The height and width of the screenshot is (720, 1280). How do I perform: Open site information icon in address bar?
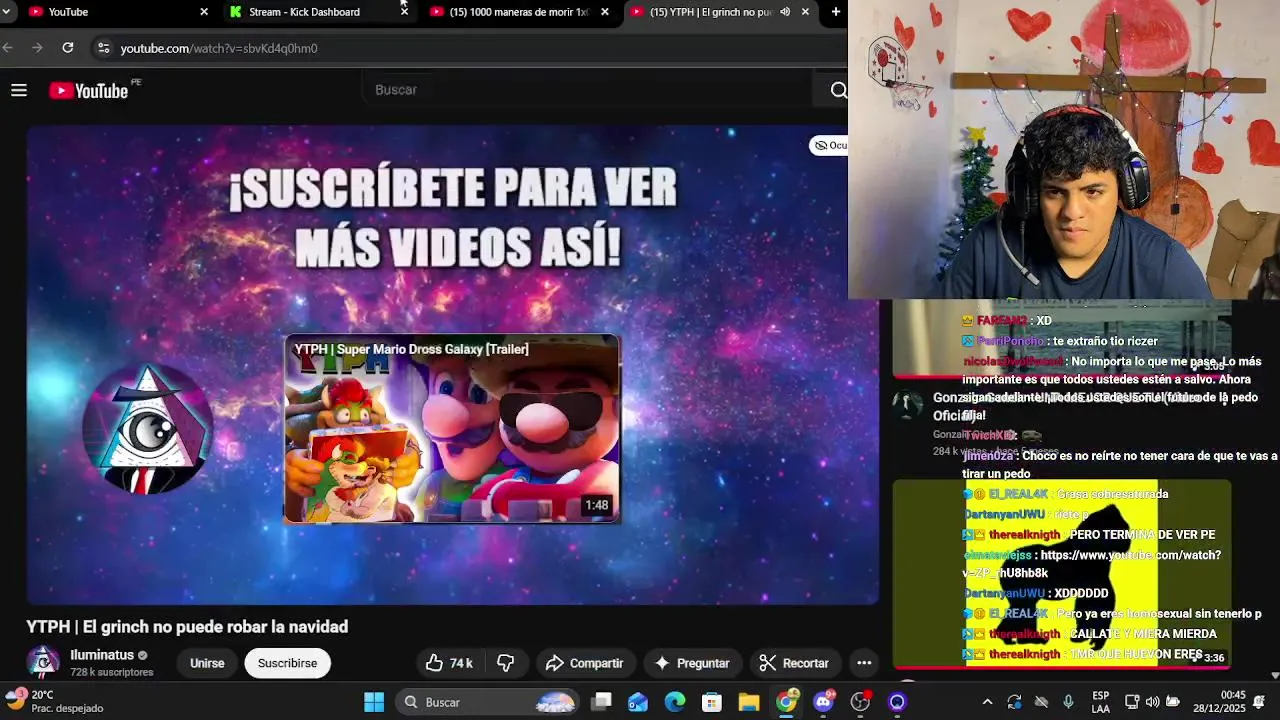click(x=103, y=48)
